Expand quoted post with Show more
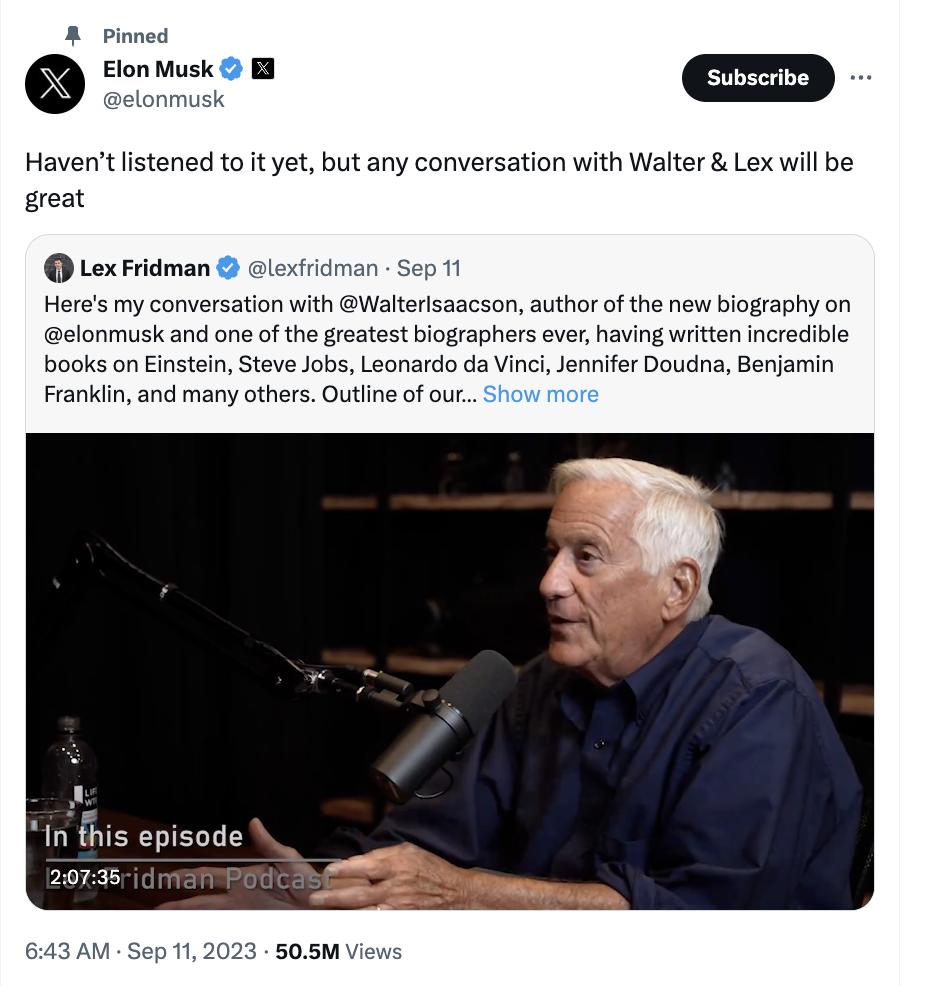This screenshot has height=986, width=938. click(x=540, y=394)
